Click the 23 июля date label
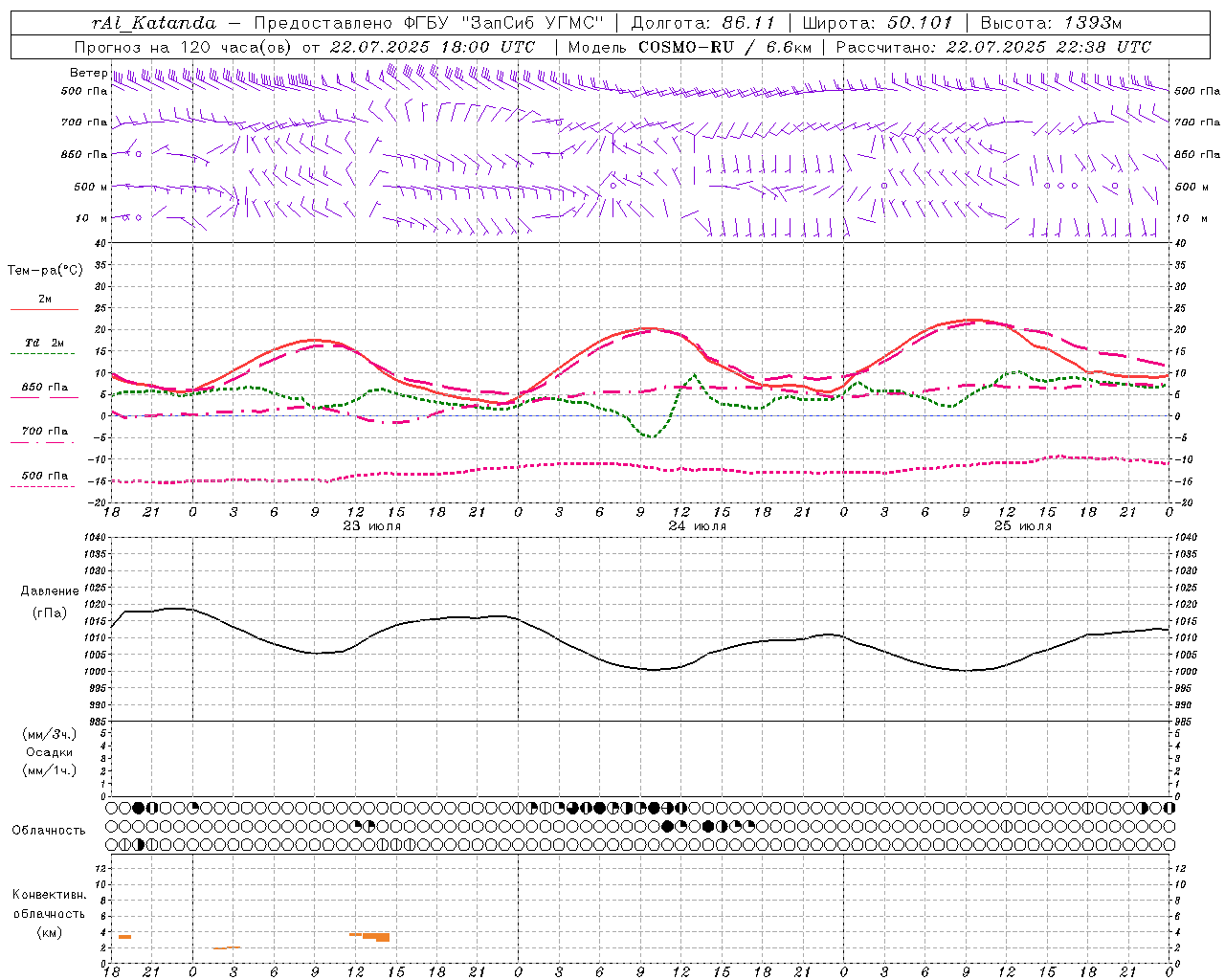 pyautogui.click(x=371, y=526)
